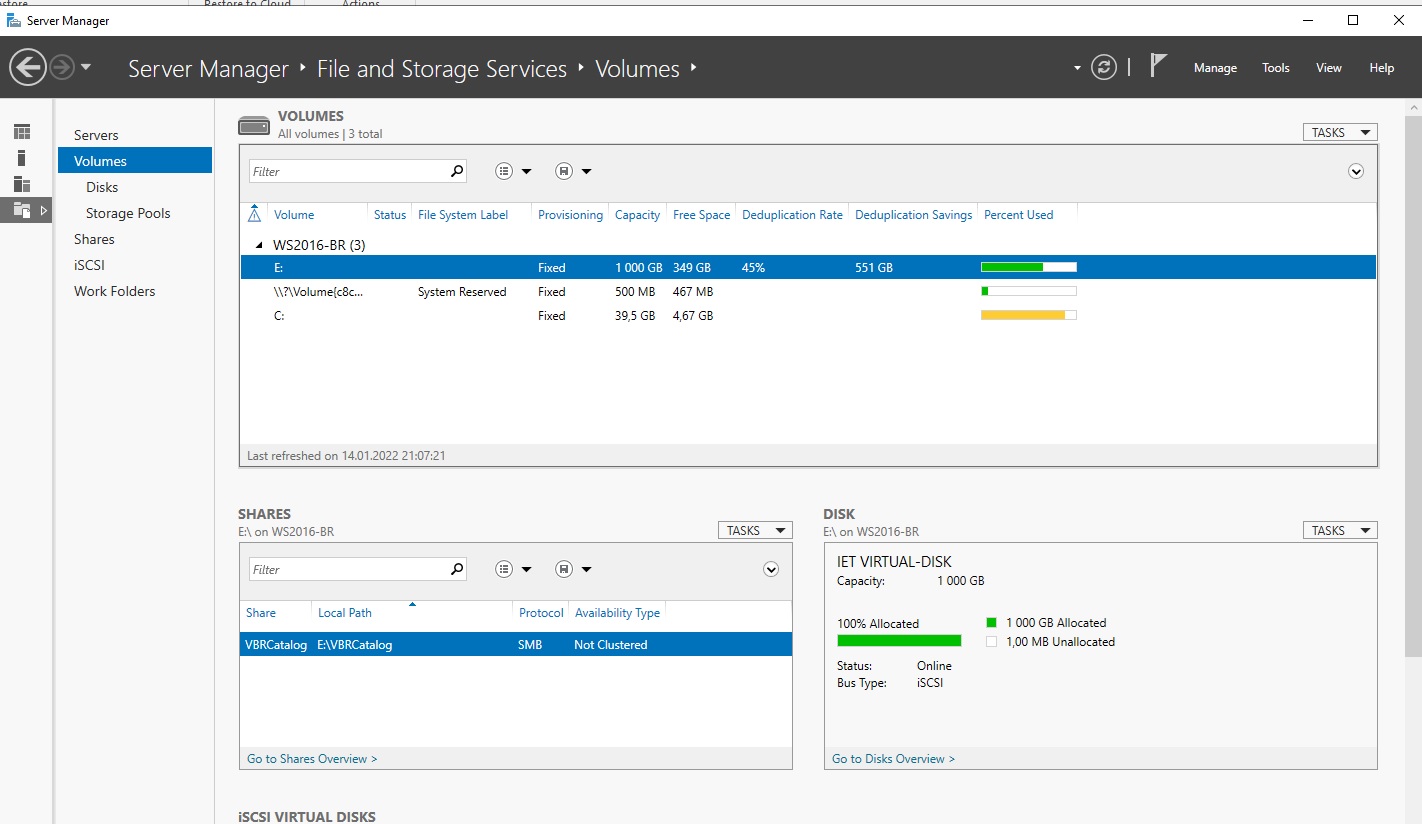The width and height of the screenshot is (1422, 824).
Task: Sort by the Protocol column header
Action: (x=541, y=613)
